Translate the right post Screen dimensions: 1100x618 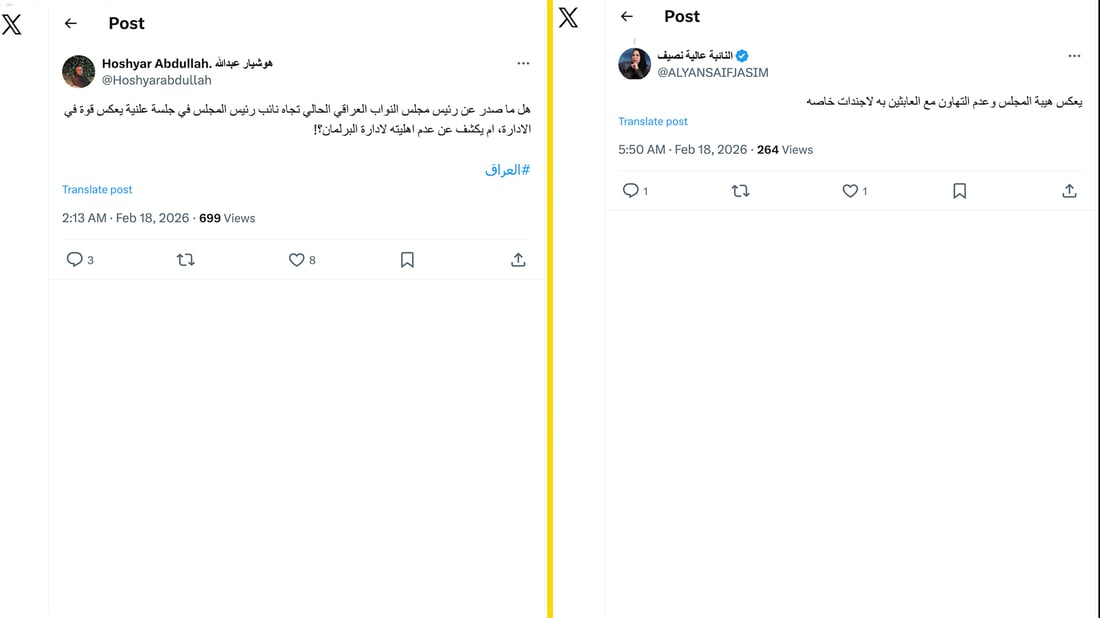point(653,121)
